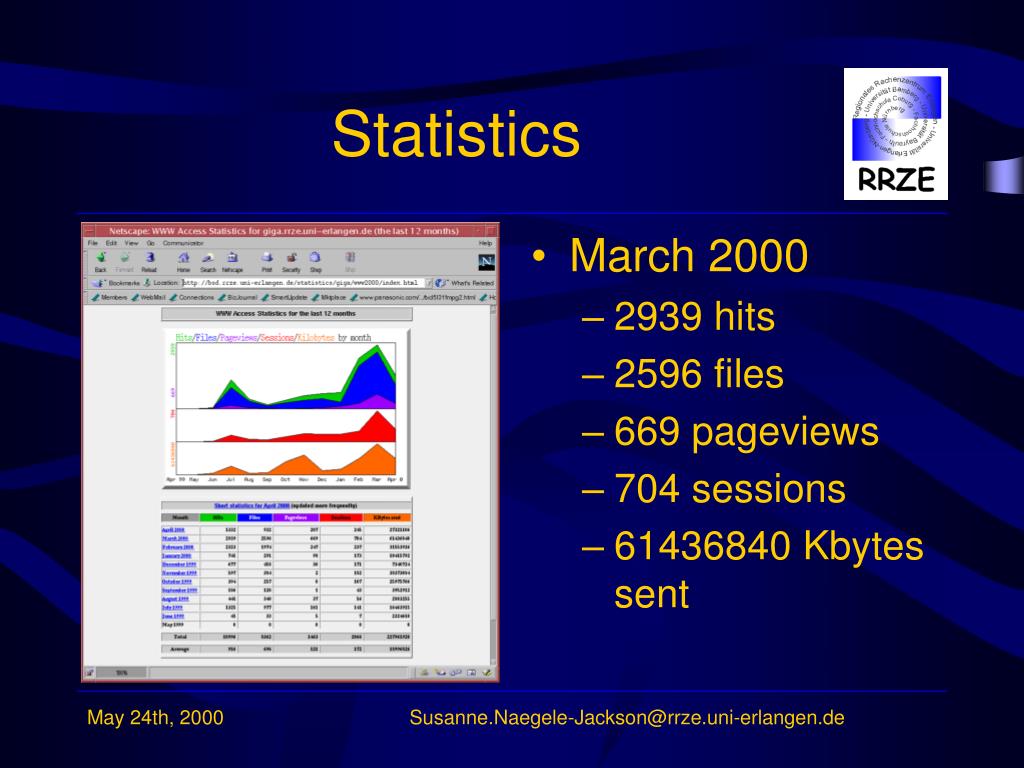Open the BizJournal personal toolbar bookmark

click(x=238, y=297)
